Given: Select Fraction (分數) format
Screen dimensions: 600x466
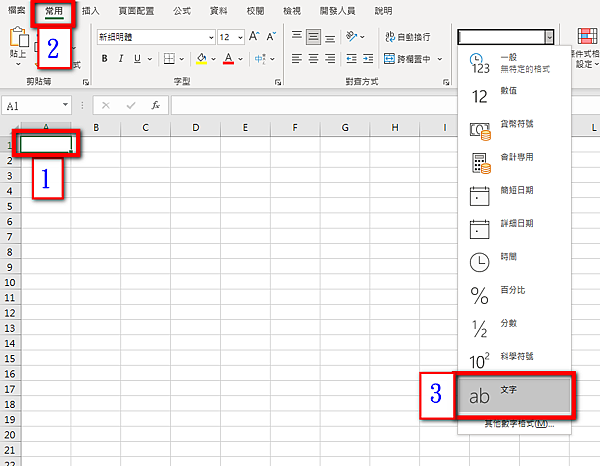Looking at the screenshot, I should [x=514, y=329].
